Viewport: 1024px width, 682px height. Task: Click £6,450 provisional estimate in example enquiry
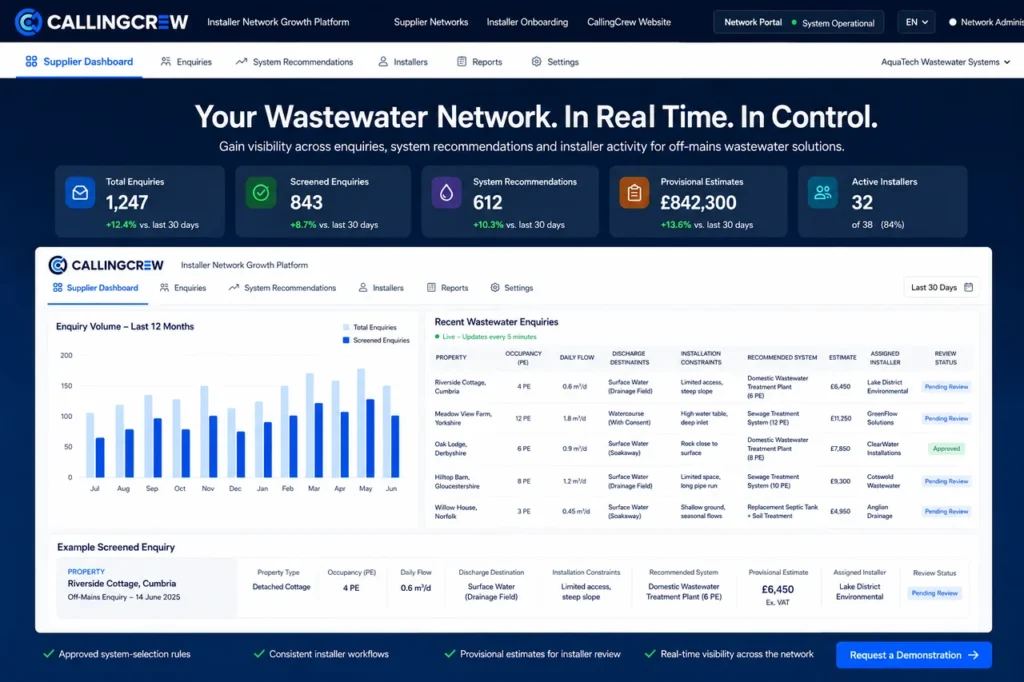(777, 589)
